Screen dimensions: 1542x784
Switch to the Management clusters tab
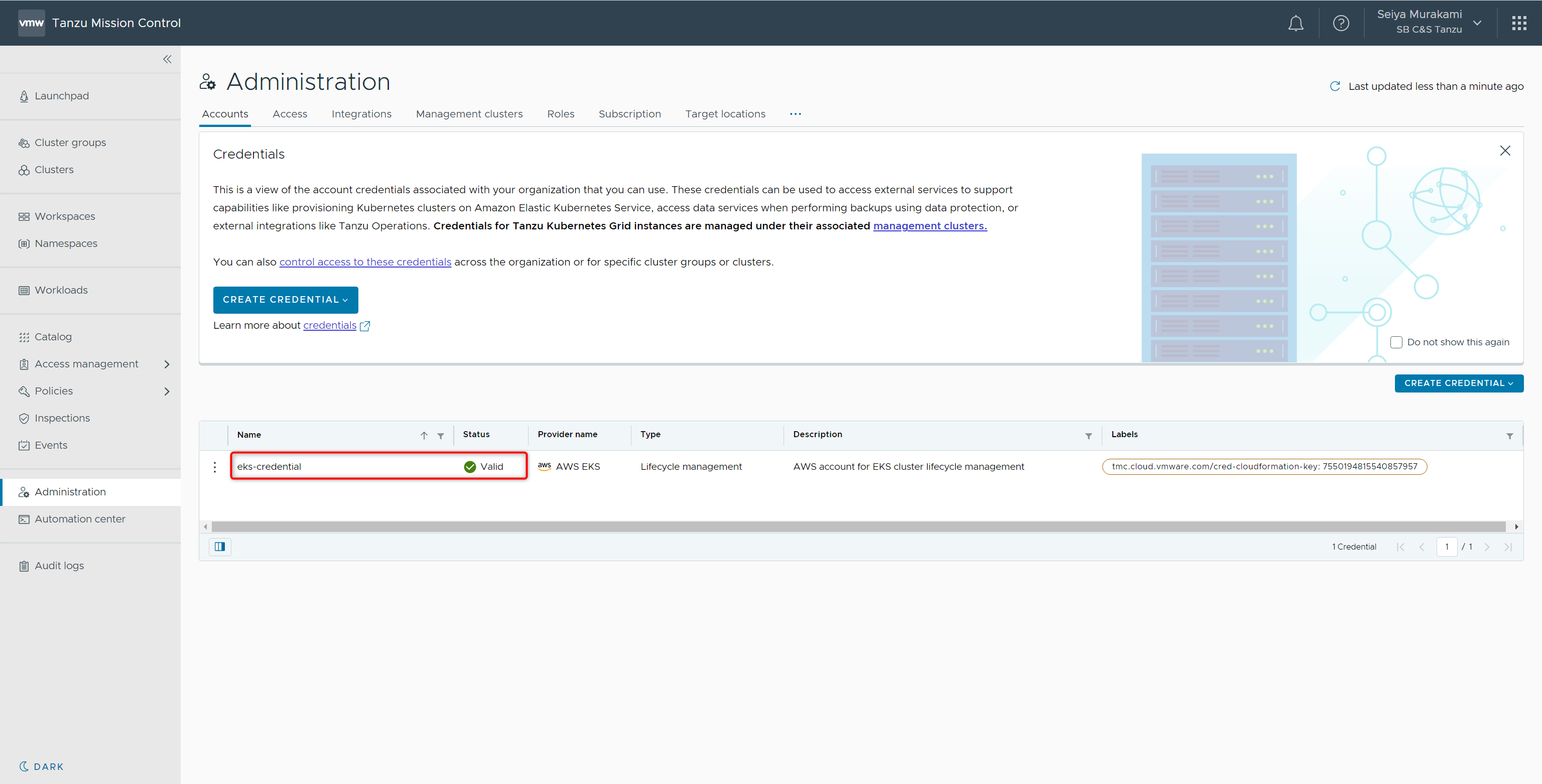(469, 114)
